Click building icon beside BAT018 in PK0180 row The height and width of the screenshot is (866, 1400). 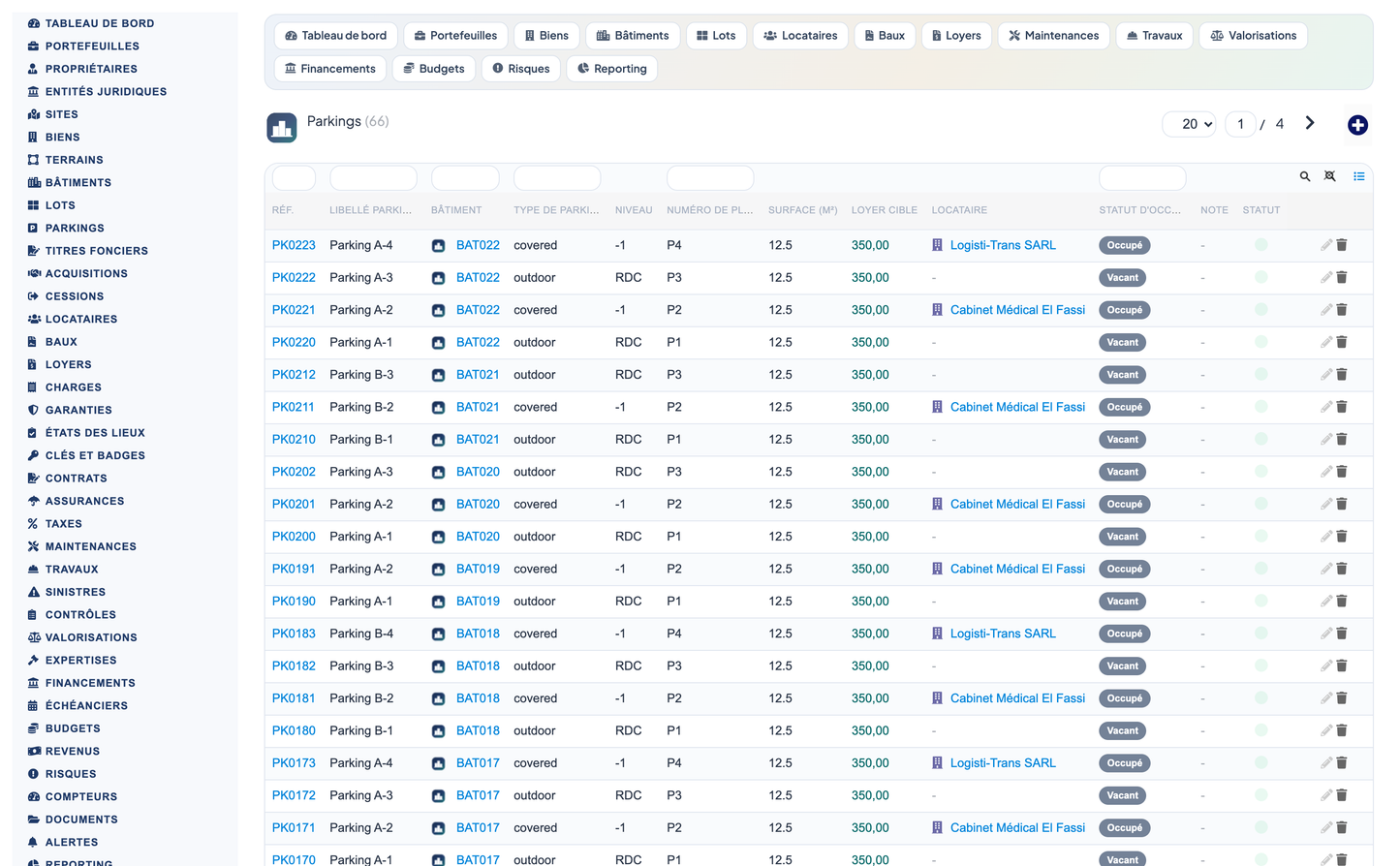click(x=438, y=731)
